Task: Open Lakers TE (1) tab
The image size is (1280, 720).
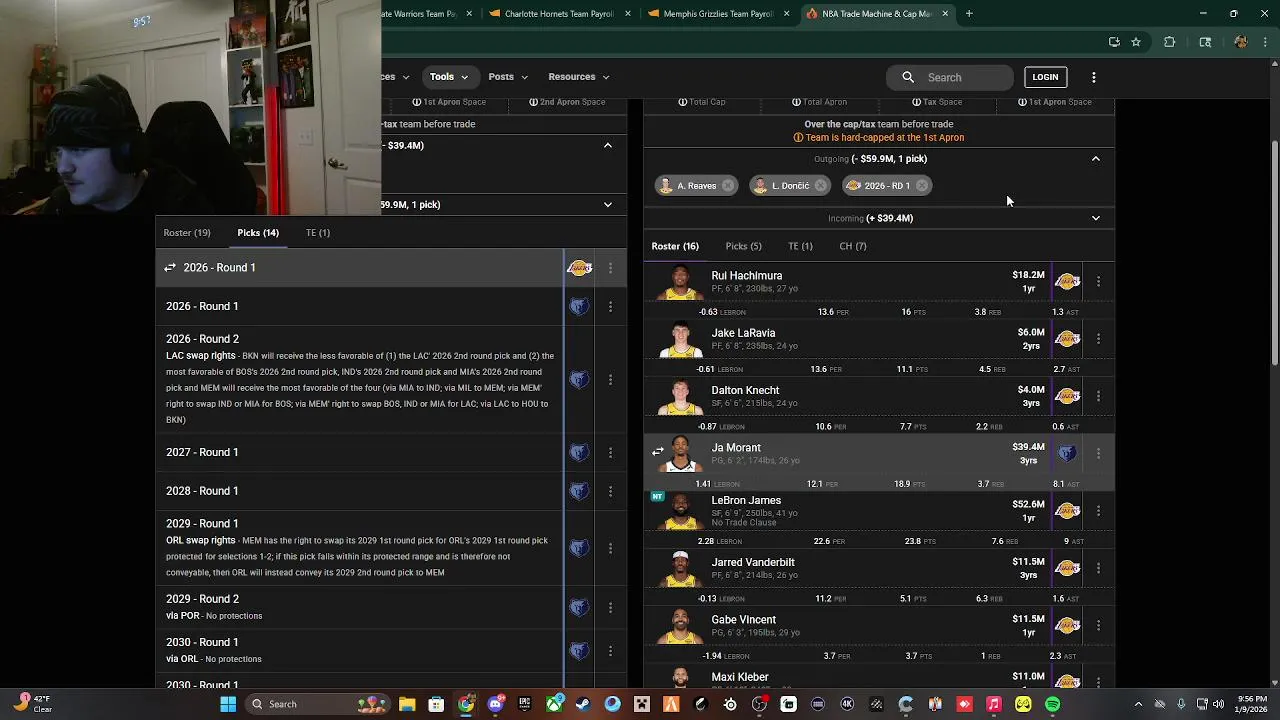Action: 800,246
